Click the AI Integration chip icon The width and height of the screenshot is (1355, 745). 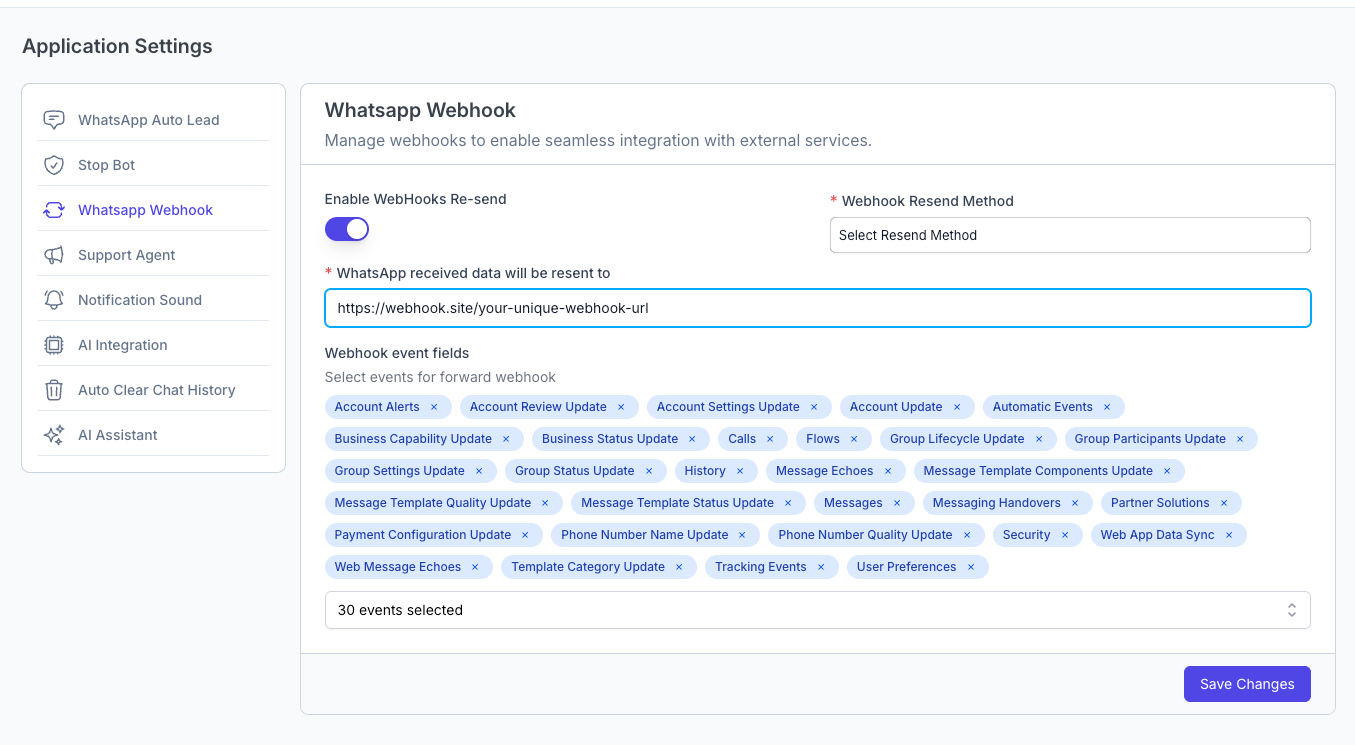coord(54,345)
